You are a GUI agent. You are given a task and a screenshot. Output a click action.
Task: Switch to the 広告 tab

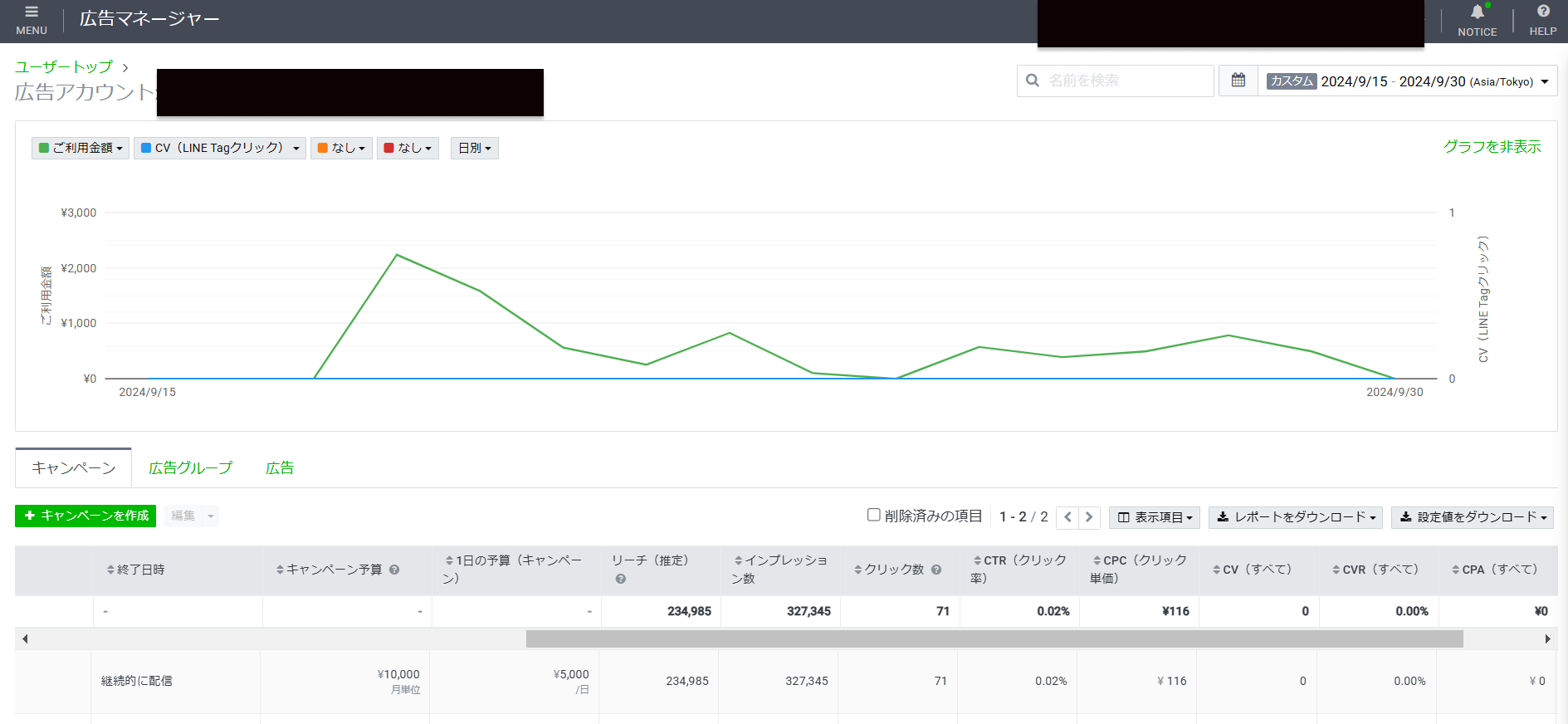[x=280, y=468]
